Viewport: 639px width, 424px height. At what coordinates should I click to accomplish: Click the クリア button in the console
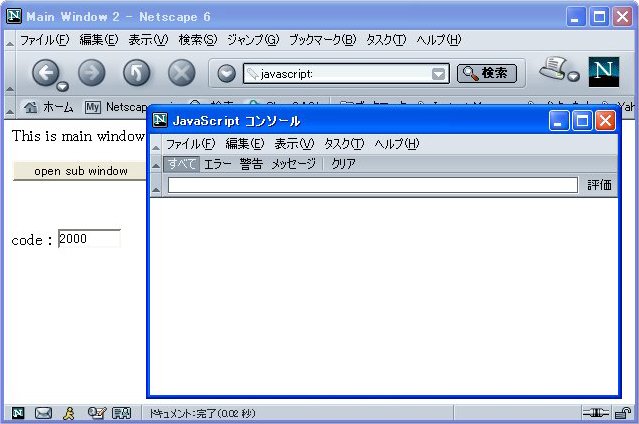click(x=343, y=164)
